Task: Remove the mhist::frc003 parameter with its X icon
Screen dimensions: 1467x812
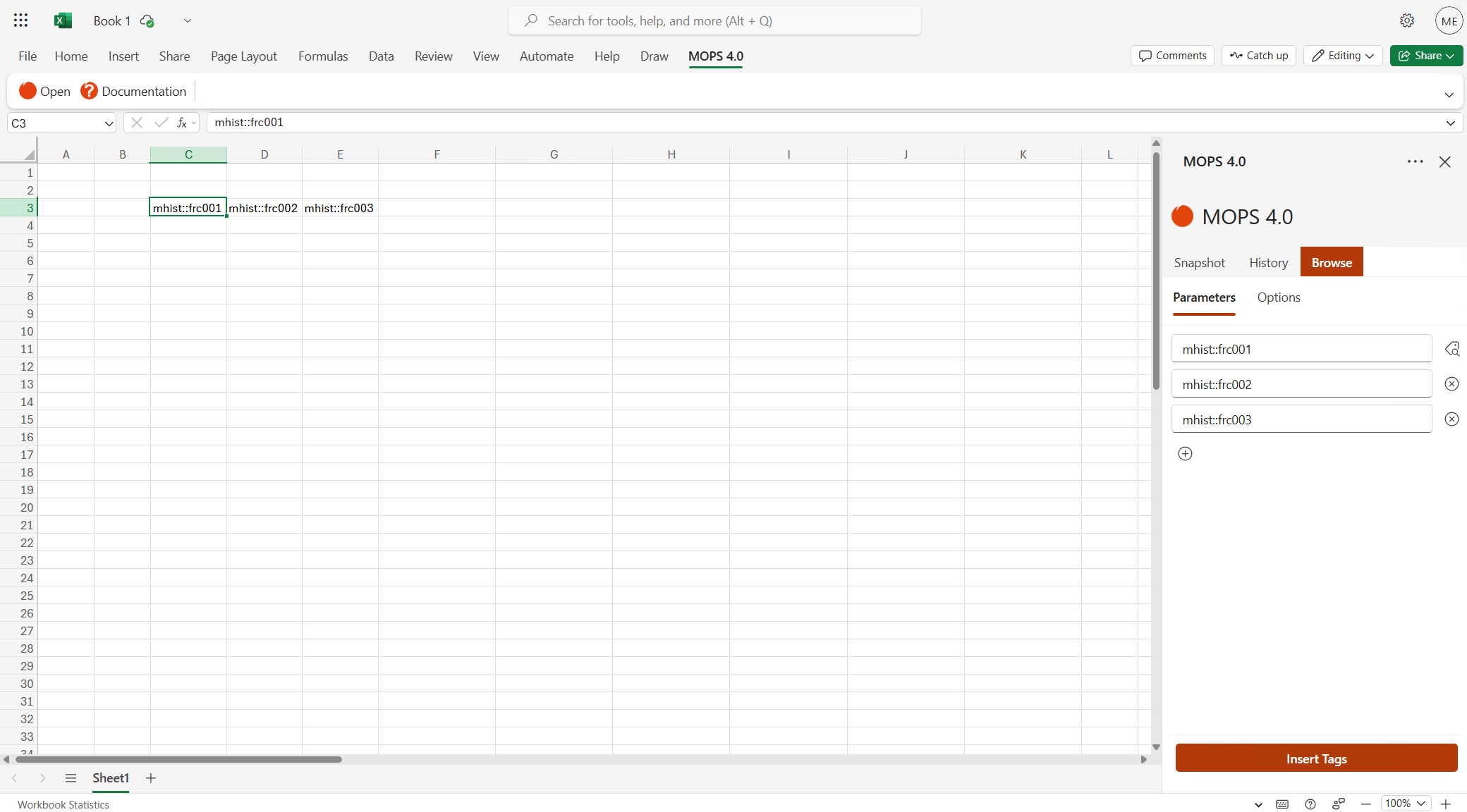Action: [1451, 419]
